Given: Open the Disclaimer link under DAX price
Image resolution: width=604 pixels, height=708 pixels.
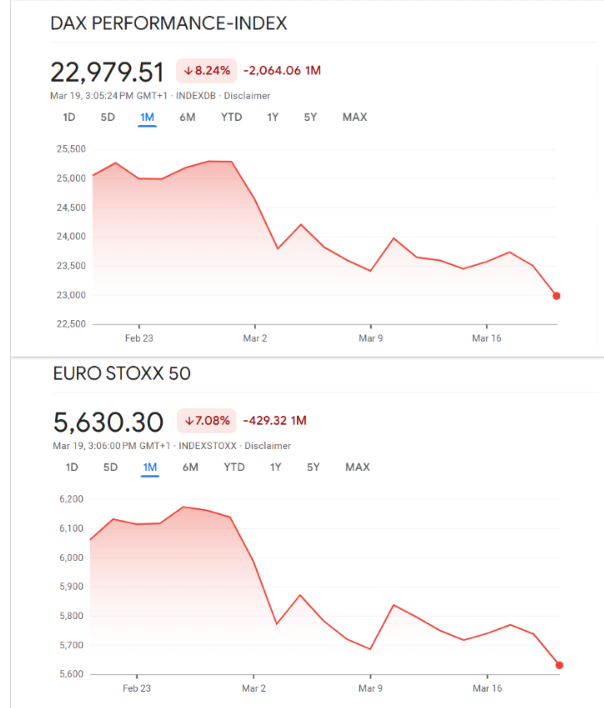Looking at the screenshot, I should point(247,96).
